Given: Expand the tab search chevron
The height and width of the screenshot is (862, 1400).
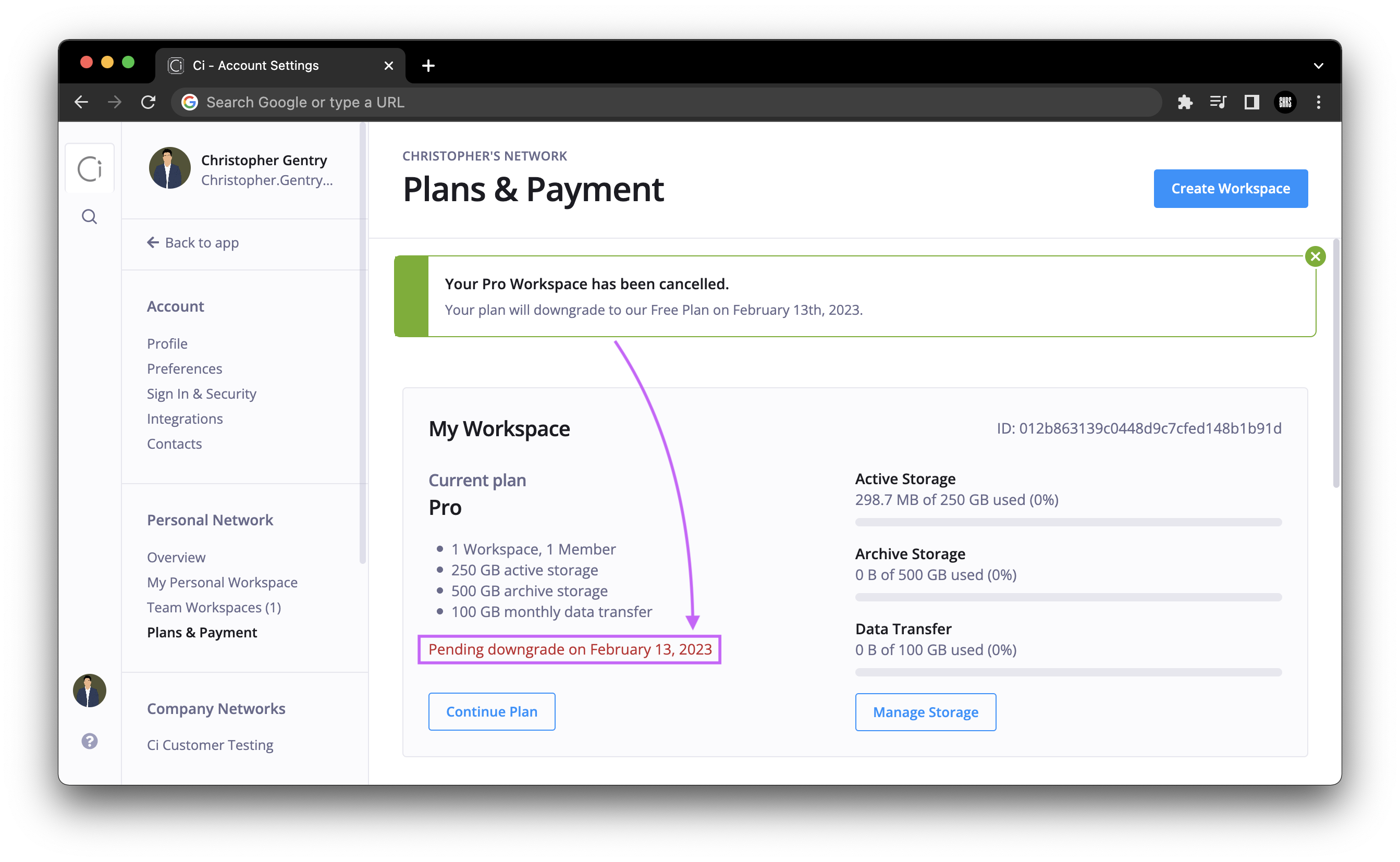Looking at the screenshot, I should 1318,66.
